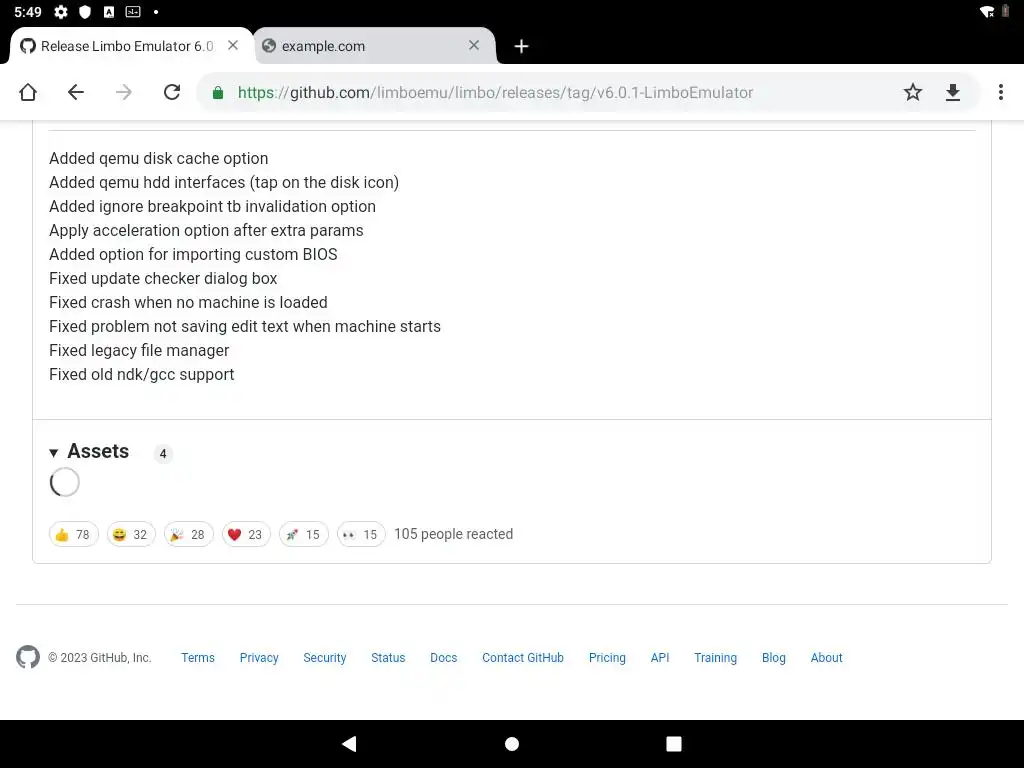Close the Release Limbo Emulator tab

(x=233, y=45)
